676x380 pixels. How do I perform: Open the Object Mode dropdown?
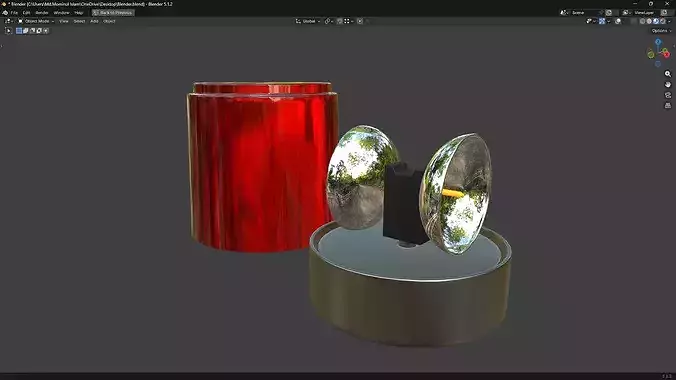pos(36,21)
